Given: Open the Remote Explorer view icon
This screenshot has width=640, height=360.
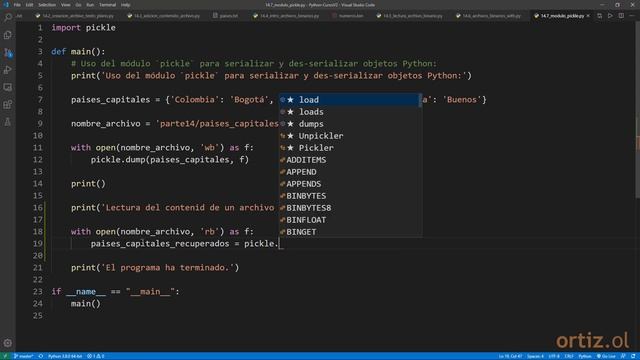Looking at the screenshot, I should [8, 87].
